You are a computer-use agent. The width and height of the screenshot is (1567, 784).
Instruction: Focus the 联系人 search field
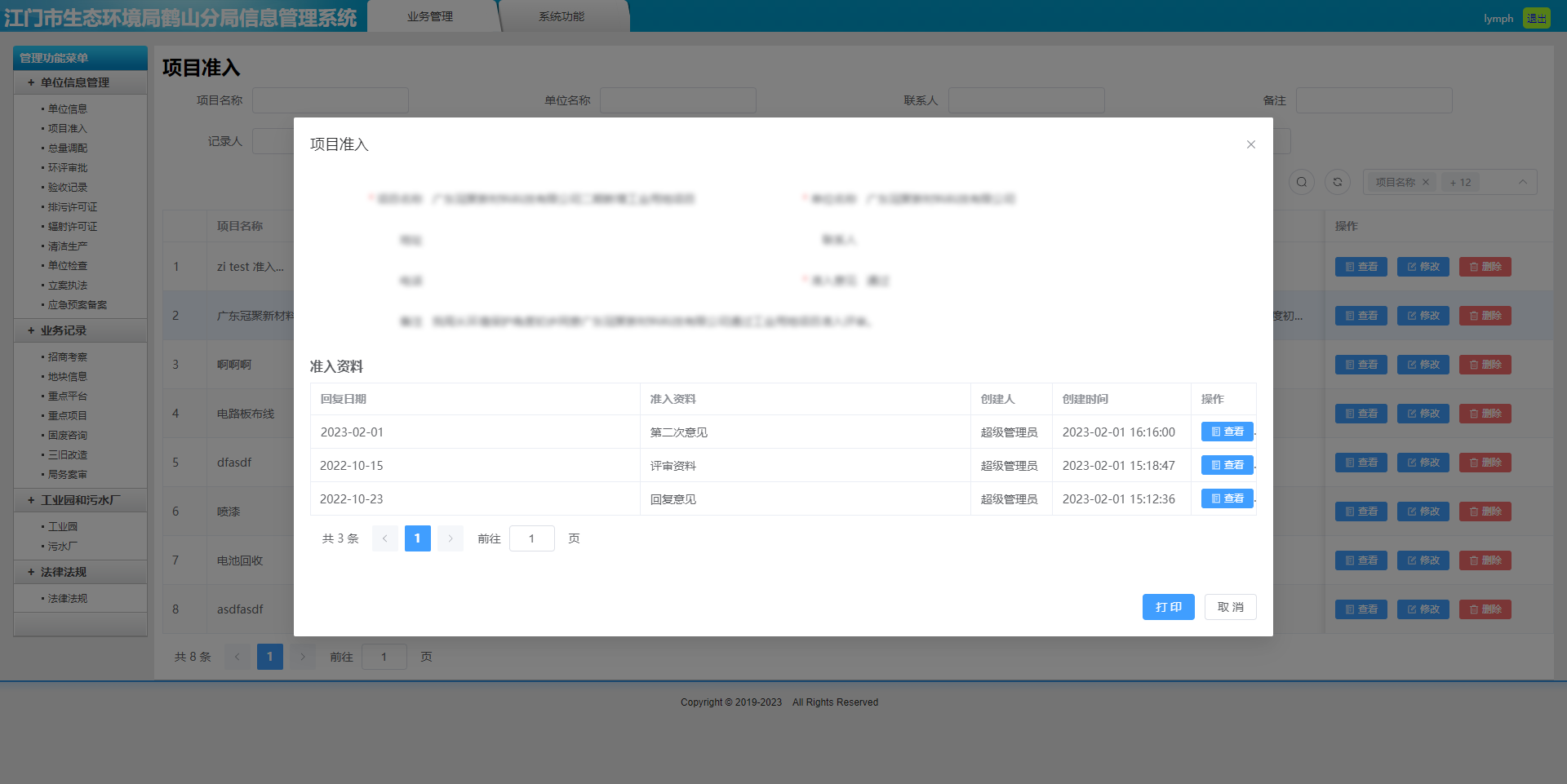tap(1027, 100)
